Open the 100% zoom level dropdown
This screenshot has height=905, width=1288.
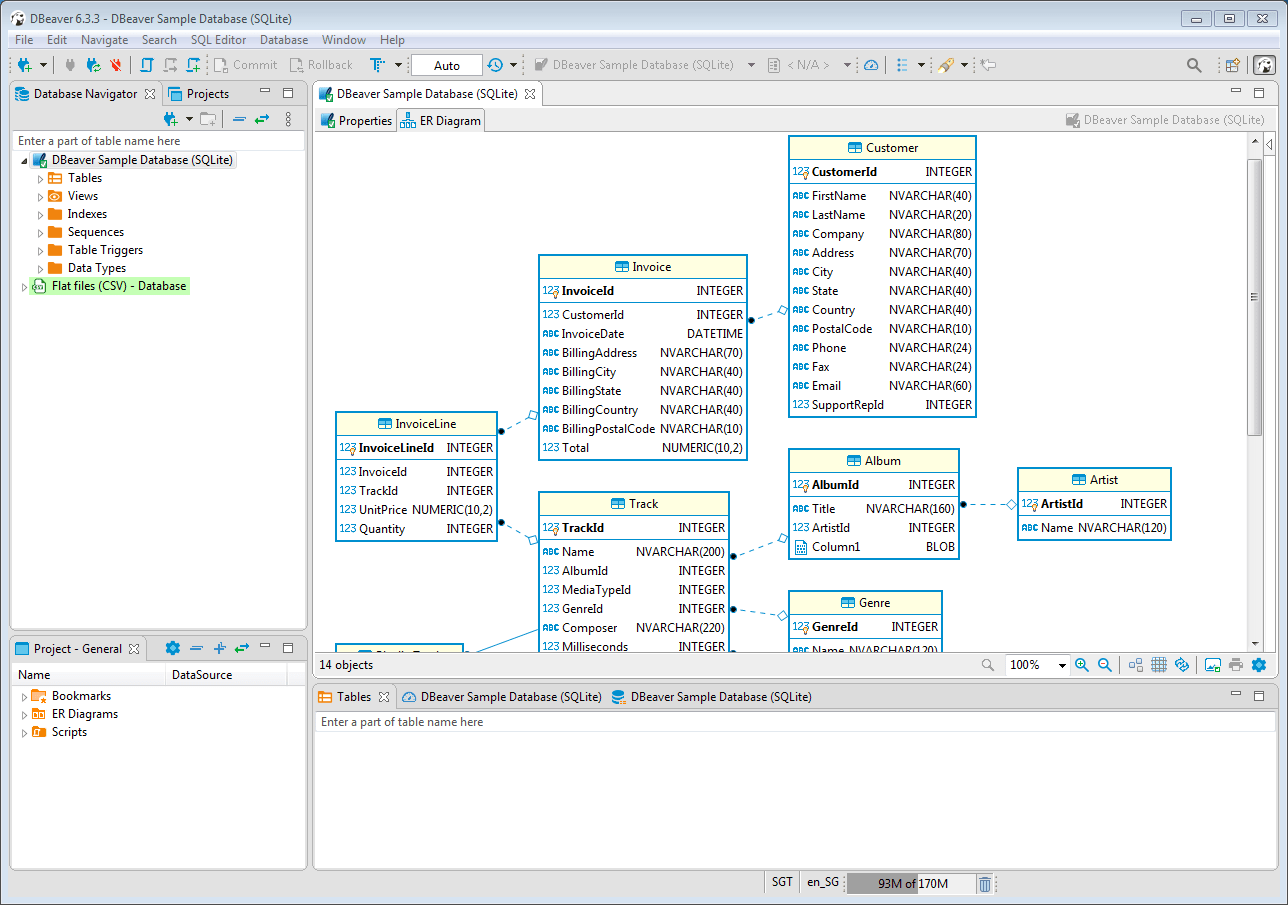(1062, 666)
